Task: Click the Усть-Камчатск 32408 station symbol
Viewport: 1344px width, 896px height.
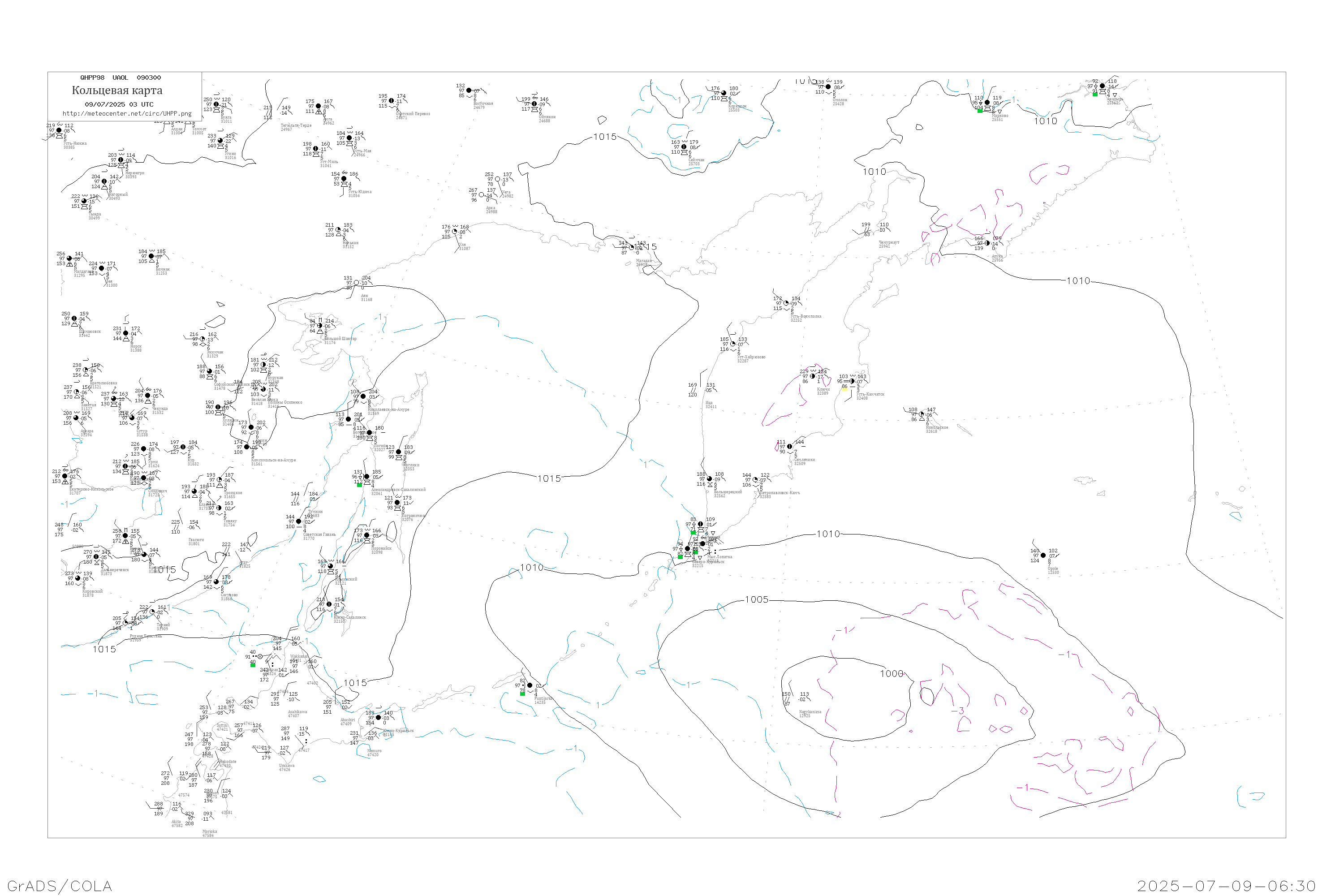Action: (852, 382)
